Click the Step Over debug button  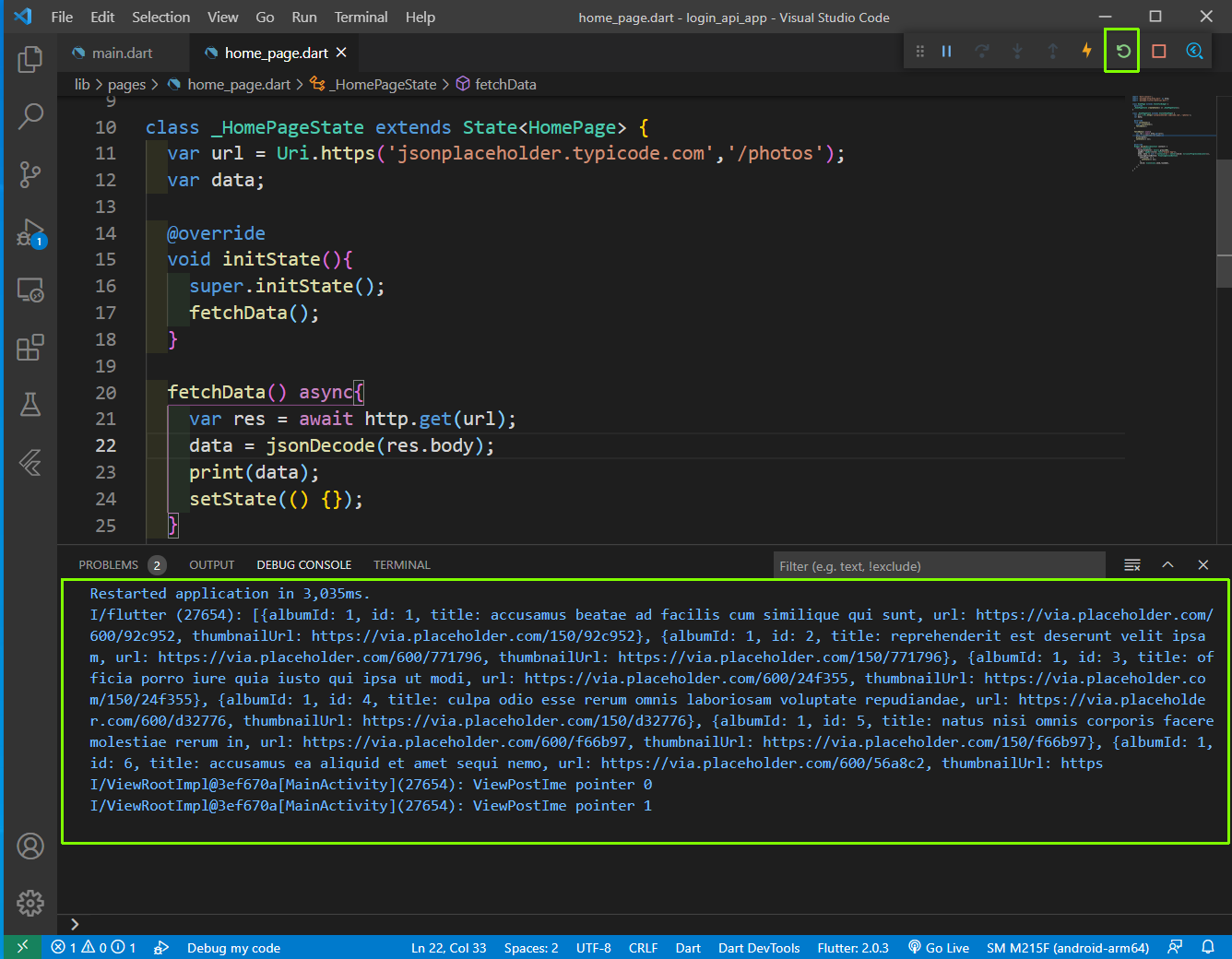click(x=982, y=52)
